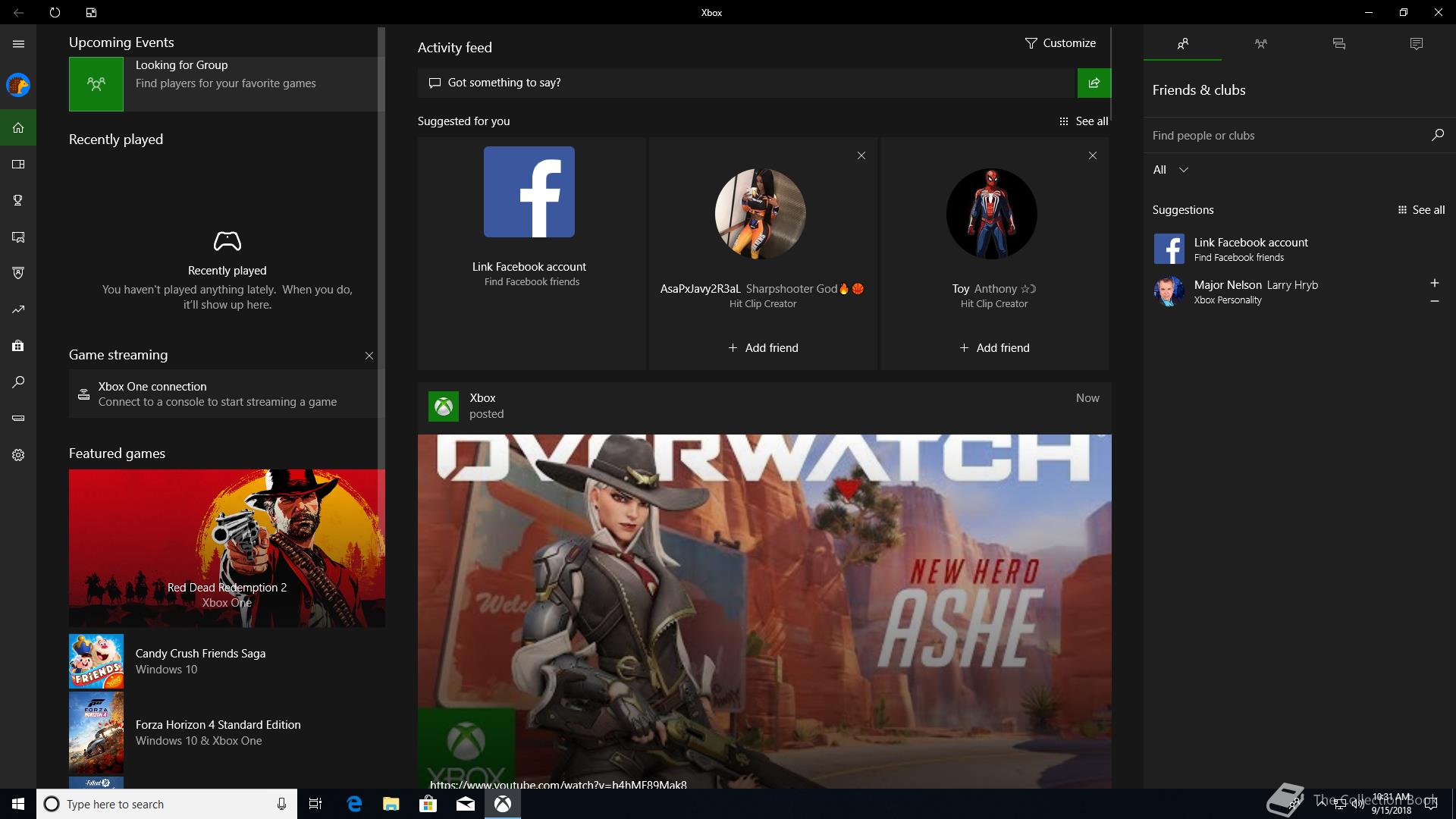Open Connection console sidebar icon
The image size is (1456, 819).
pos(18,419)
